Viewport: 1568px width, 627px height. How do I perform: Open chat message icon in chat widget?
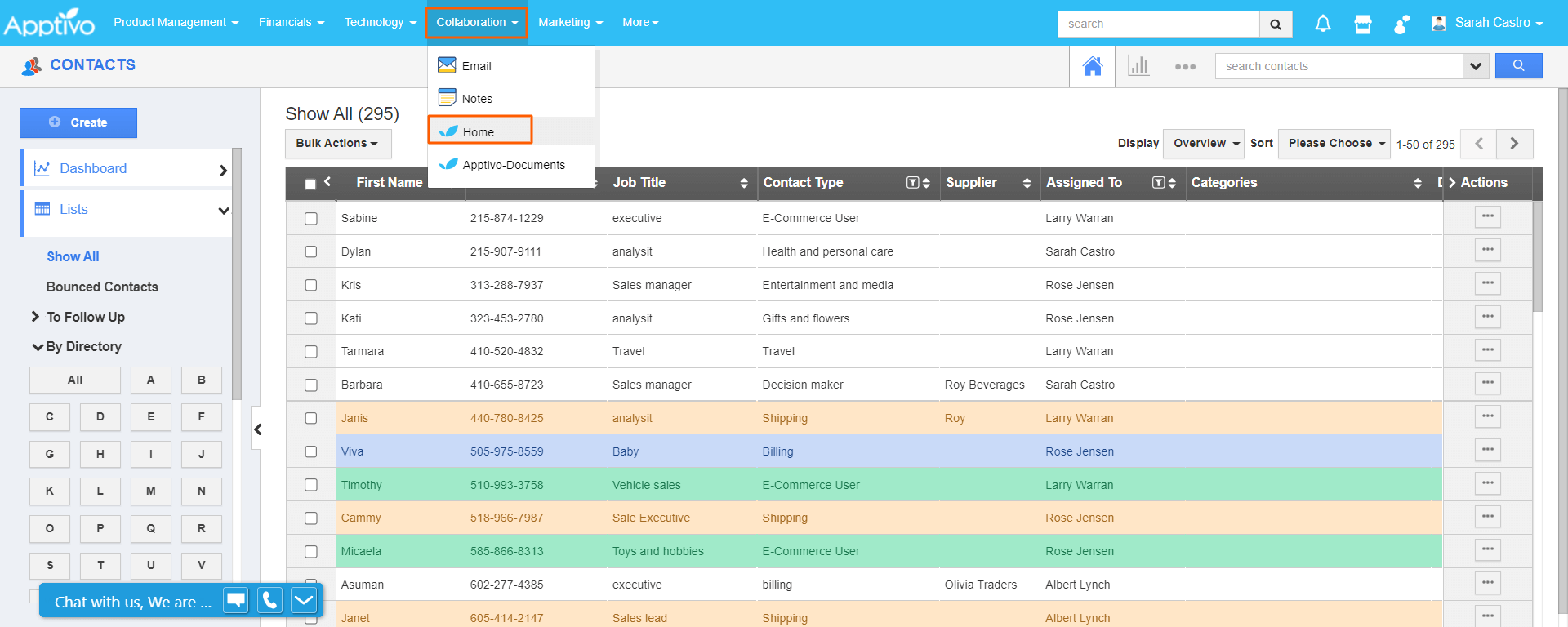click(x=236, y=601)
